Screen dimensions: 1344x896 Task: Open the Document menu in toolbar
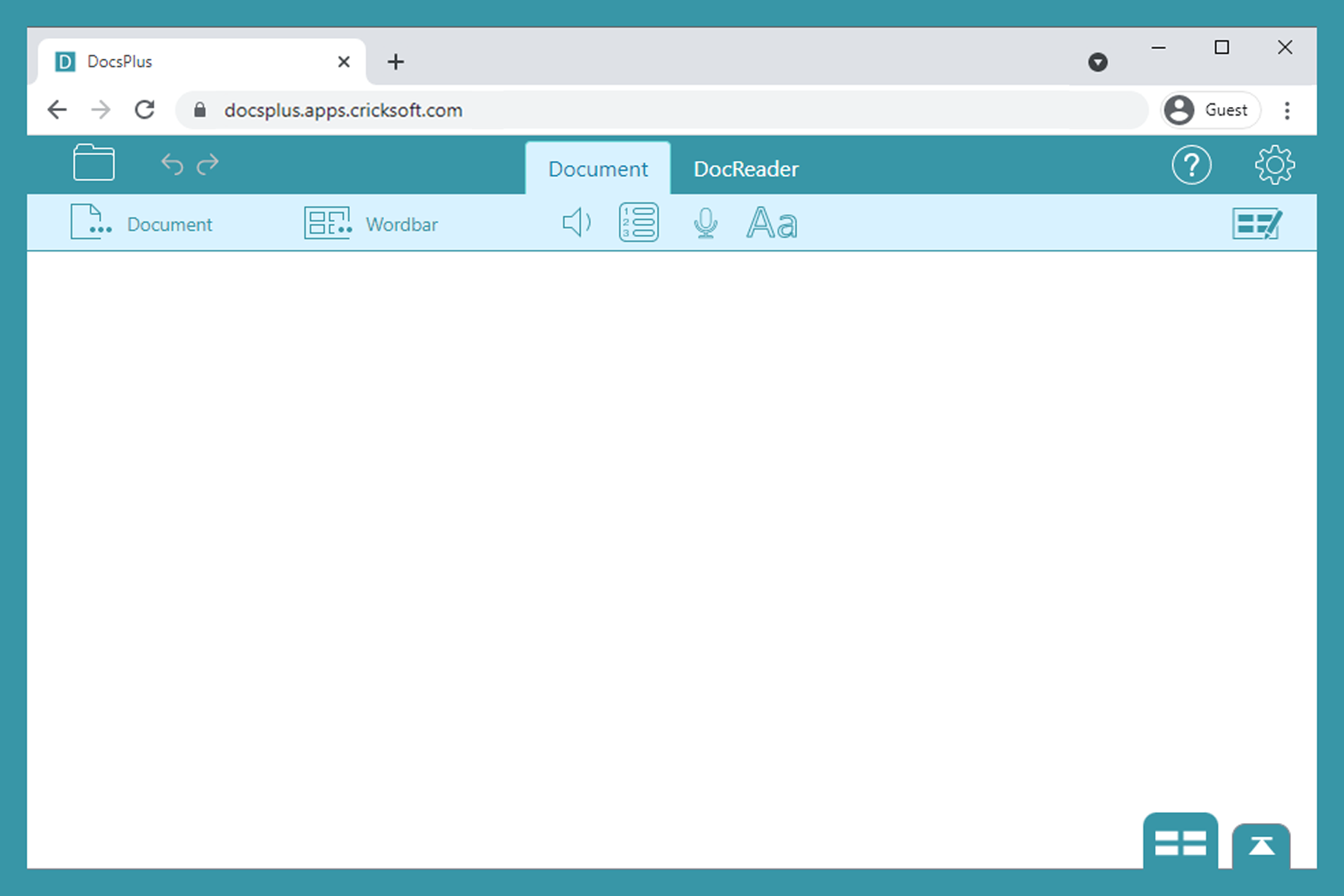click(x=142, y=224)
